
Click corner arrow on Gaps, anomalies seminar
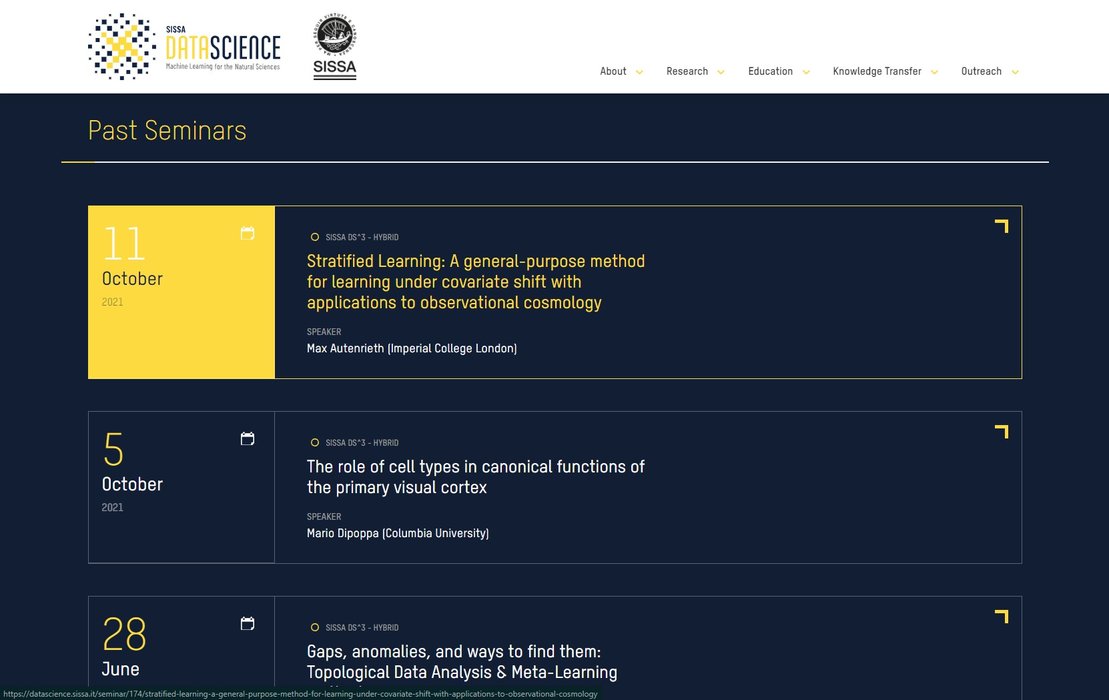1001,617
